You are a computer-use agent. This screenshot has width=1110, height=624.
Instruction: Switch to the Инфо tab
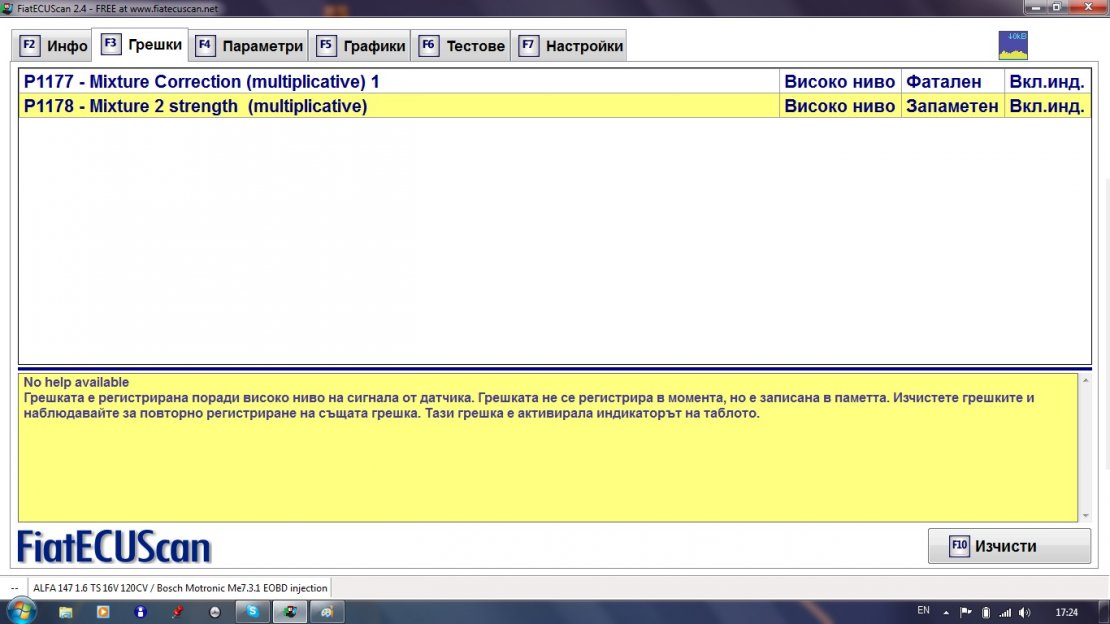pos(54,46)
